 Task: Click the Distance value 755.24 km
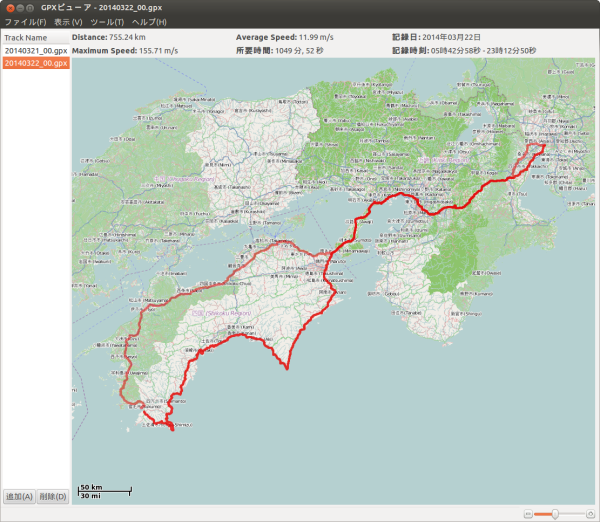pos(127,37)
